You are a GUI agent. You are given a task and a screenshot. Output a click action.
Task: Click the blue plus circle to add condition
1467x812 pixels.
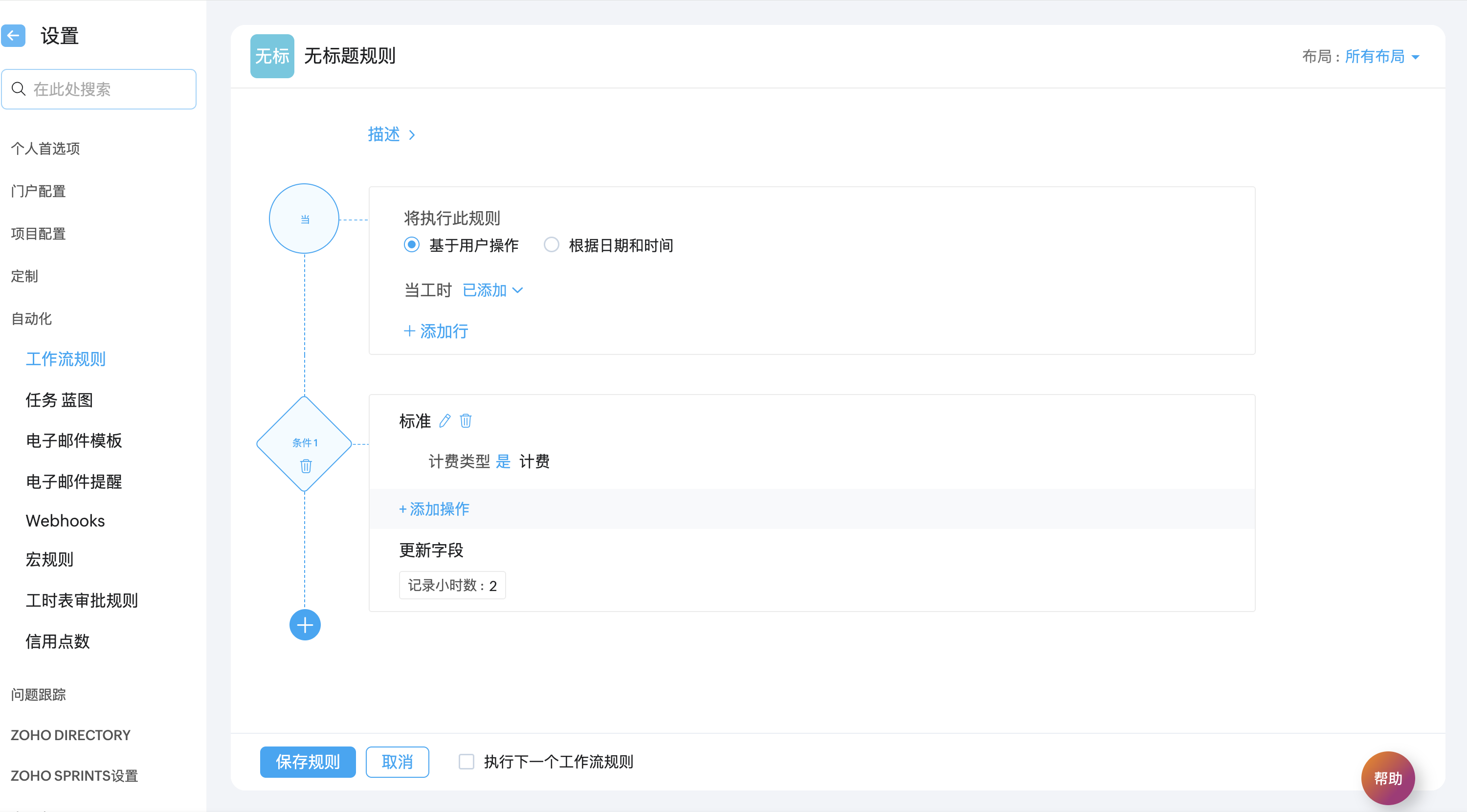click(305, 625)
